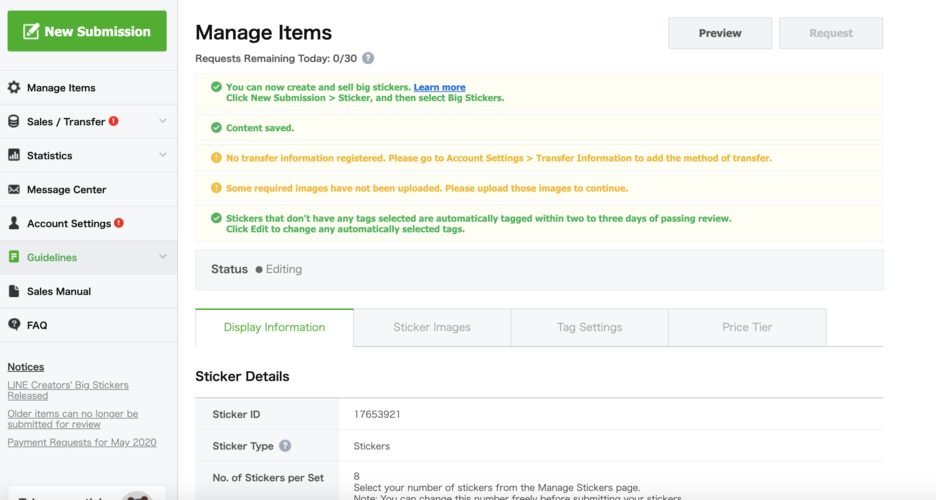Screen dimensions: 936x500
Task: Click the 'Stickers' value in Sticker Type row
Action: point(371,446)
